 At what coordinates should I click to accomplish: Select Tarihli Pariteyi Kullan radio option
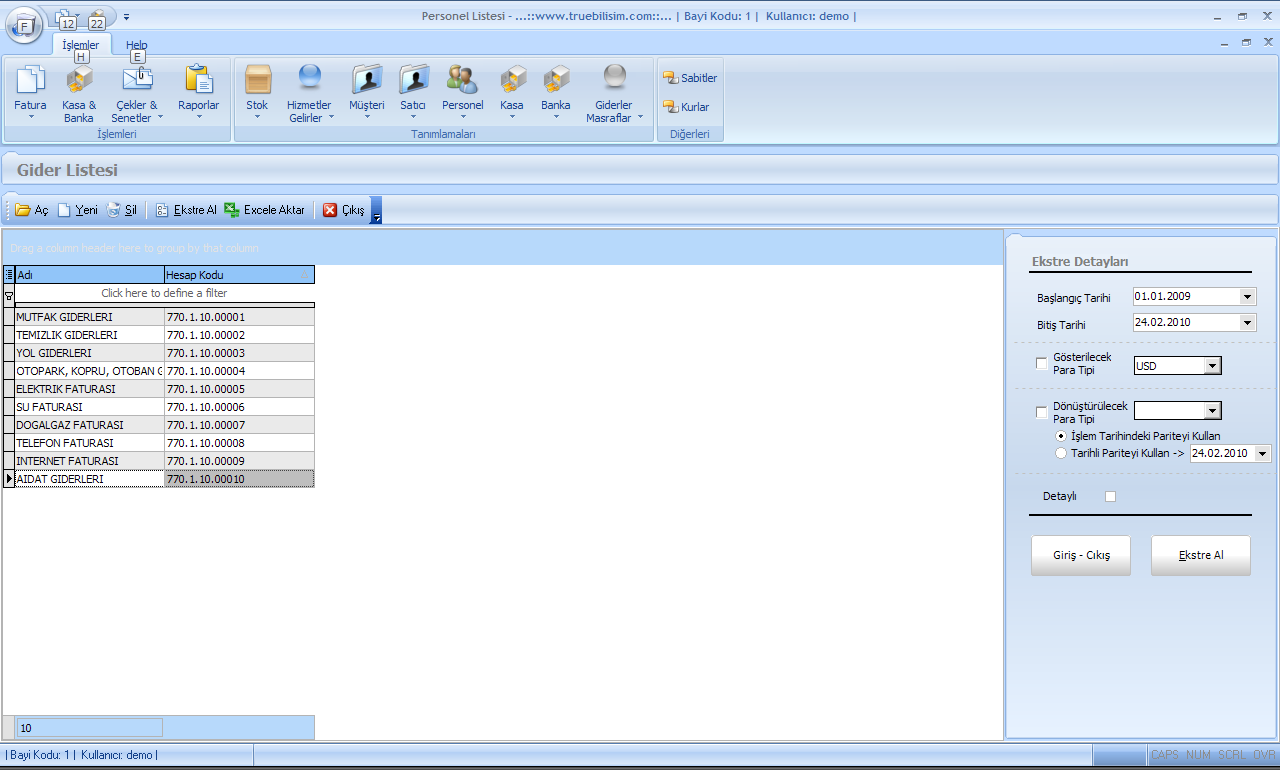coord(1061,453)
